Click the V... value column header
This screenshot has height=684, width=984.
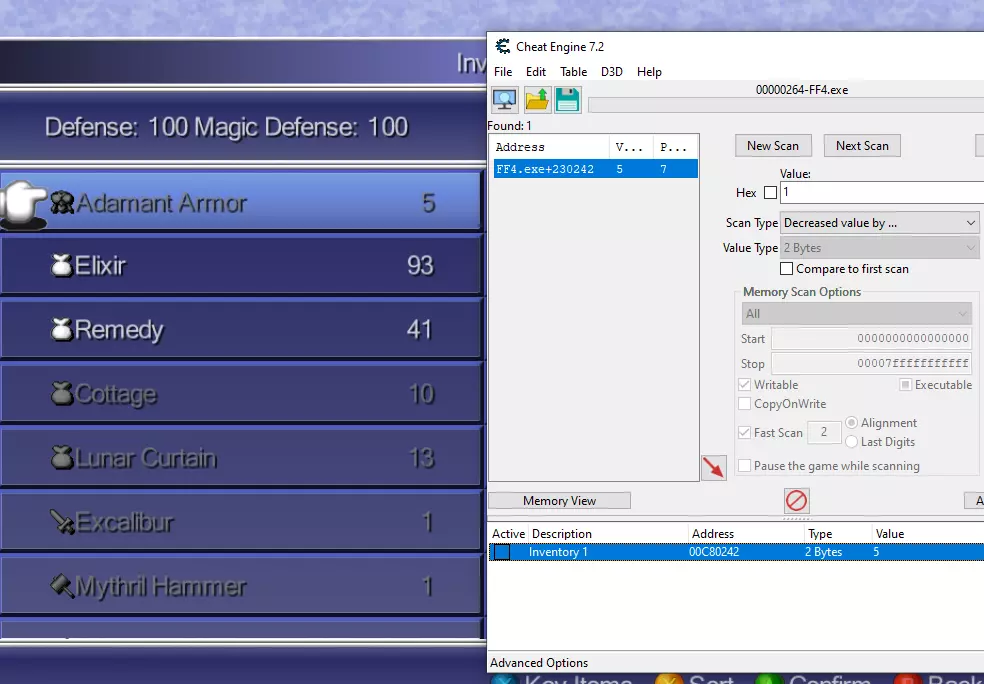coord(631,147)
